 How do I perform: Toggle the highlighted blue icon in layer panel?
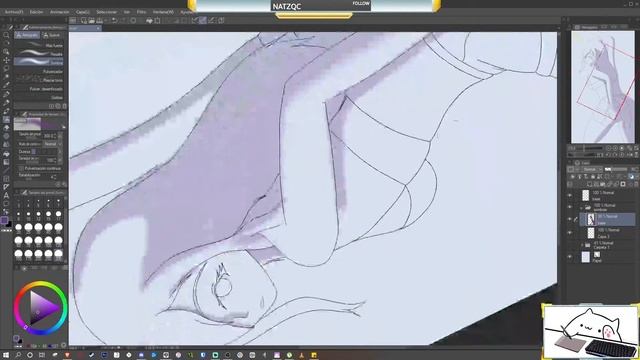pyautogui.click(x=631, y=177)
